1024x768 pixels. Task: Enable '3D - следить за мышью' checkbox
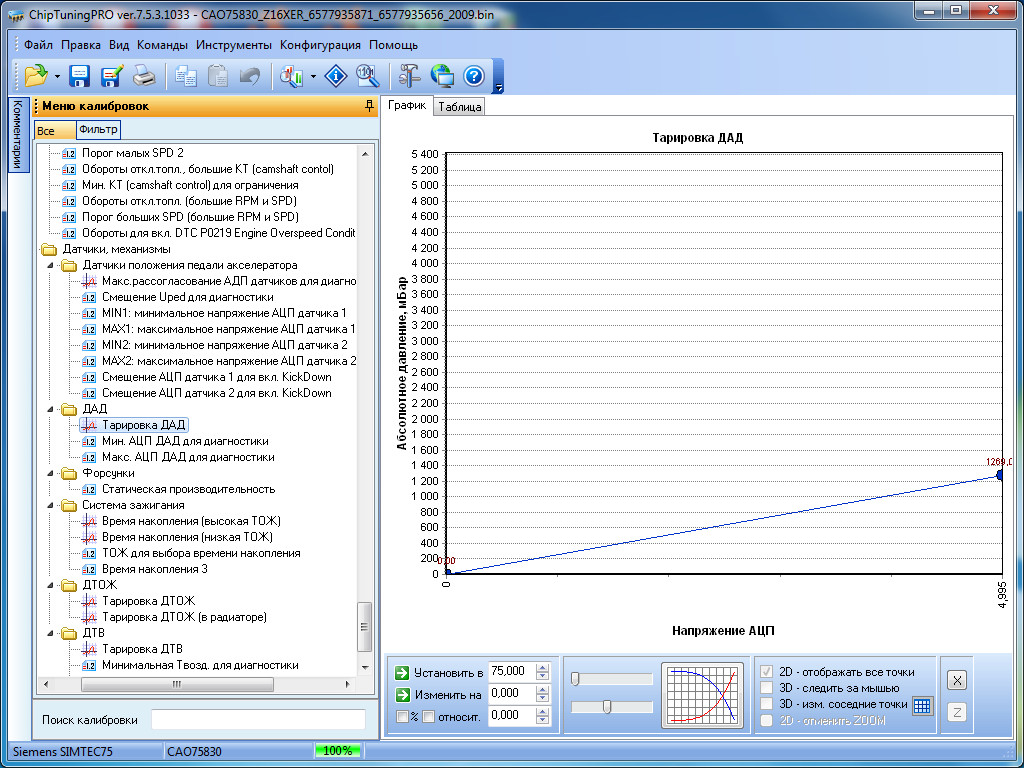point(767,688)
